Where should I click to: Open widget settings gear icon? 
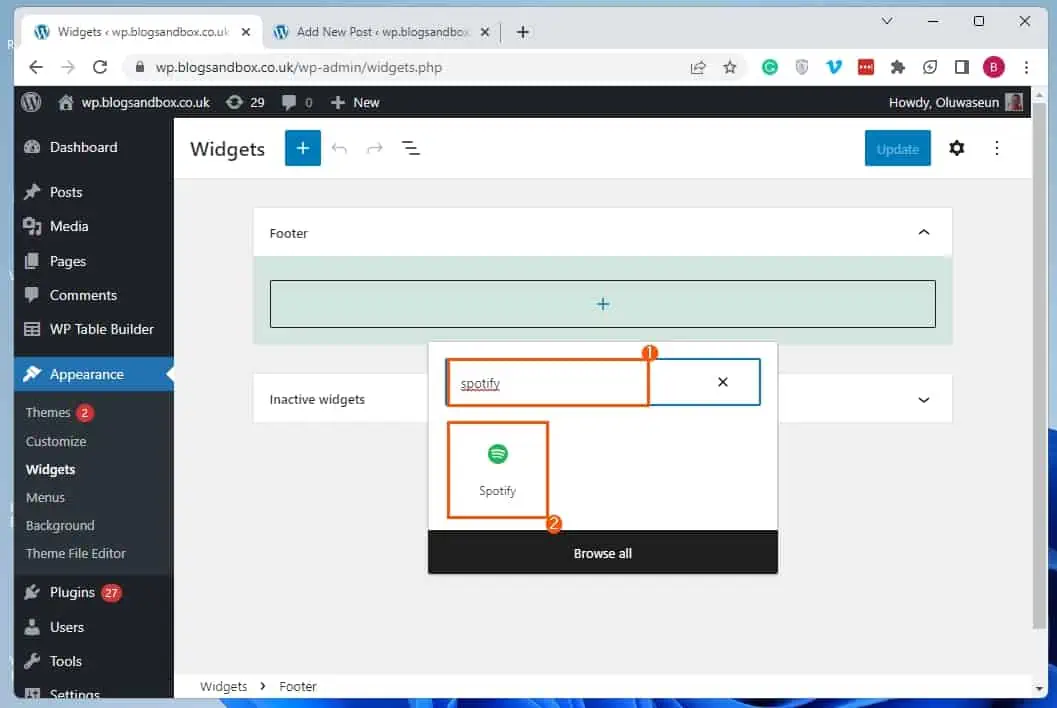pyautogui.click(x=957, y=148)
